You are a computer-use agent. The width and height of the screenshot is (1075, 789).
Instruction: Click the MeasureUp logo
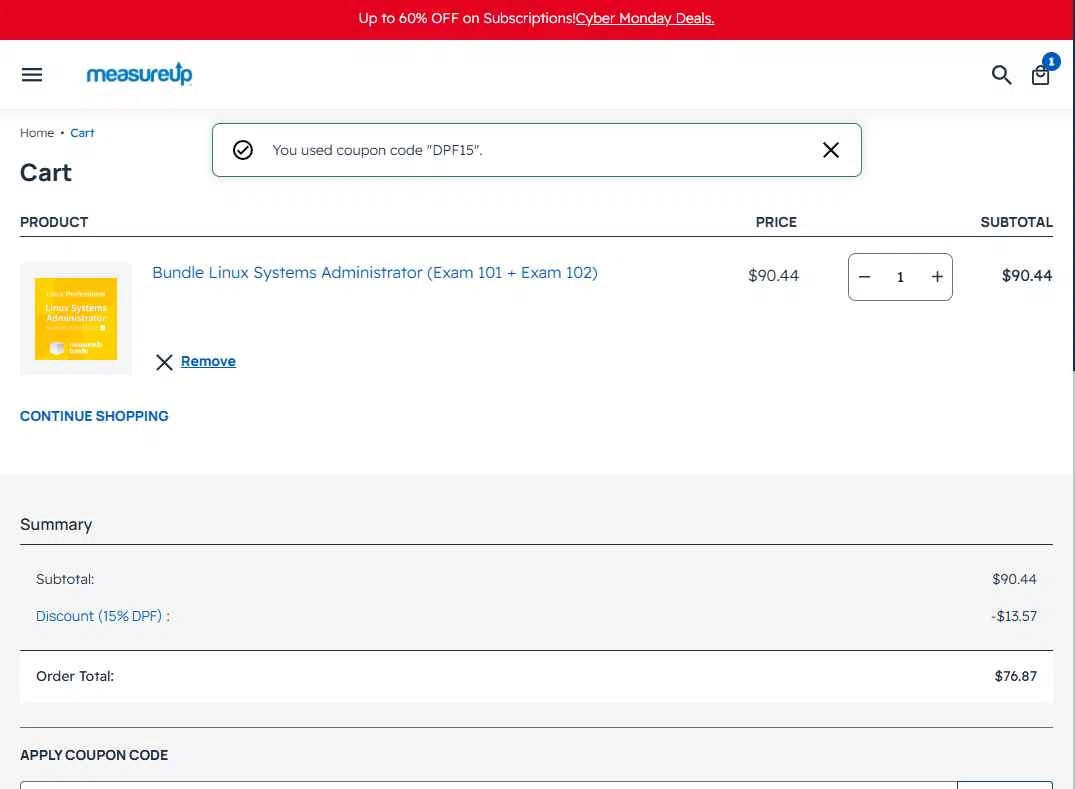pos(139,73)
